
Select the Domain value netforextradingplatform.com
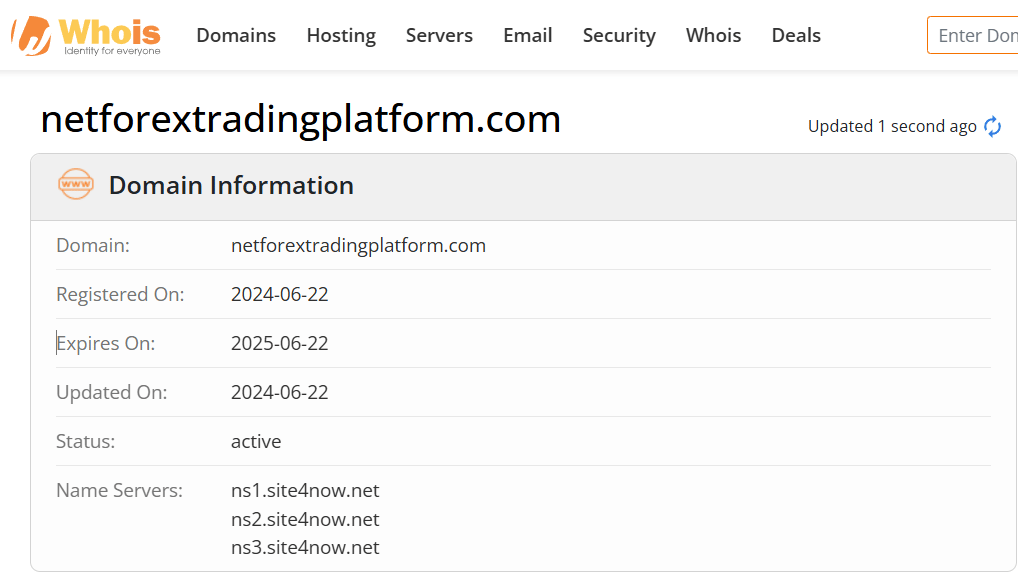[x=358, y=245]
